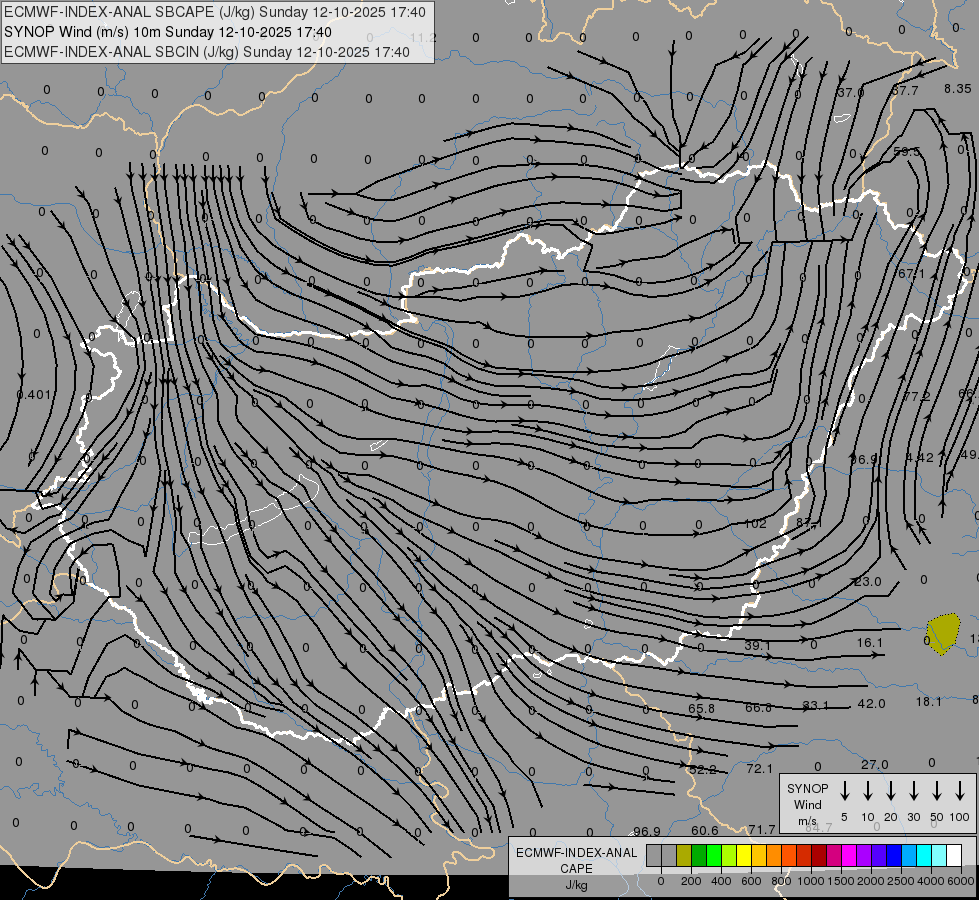
Task: Click the 77.2 value on the map
Action: (x=917, y=397)
